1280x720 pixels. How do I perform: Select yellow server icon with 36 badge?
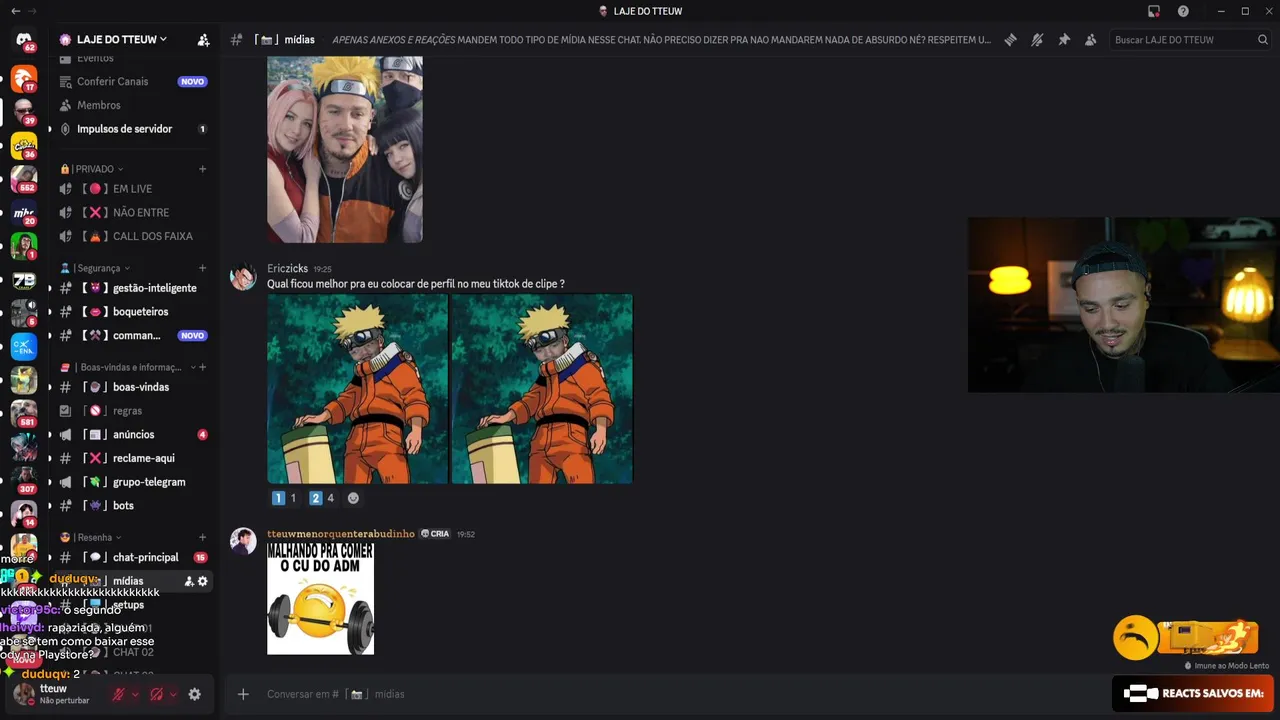click(24, 145)
